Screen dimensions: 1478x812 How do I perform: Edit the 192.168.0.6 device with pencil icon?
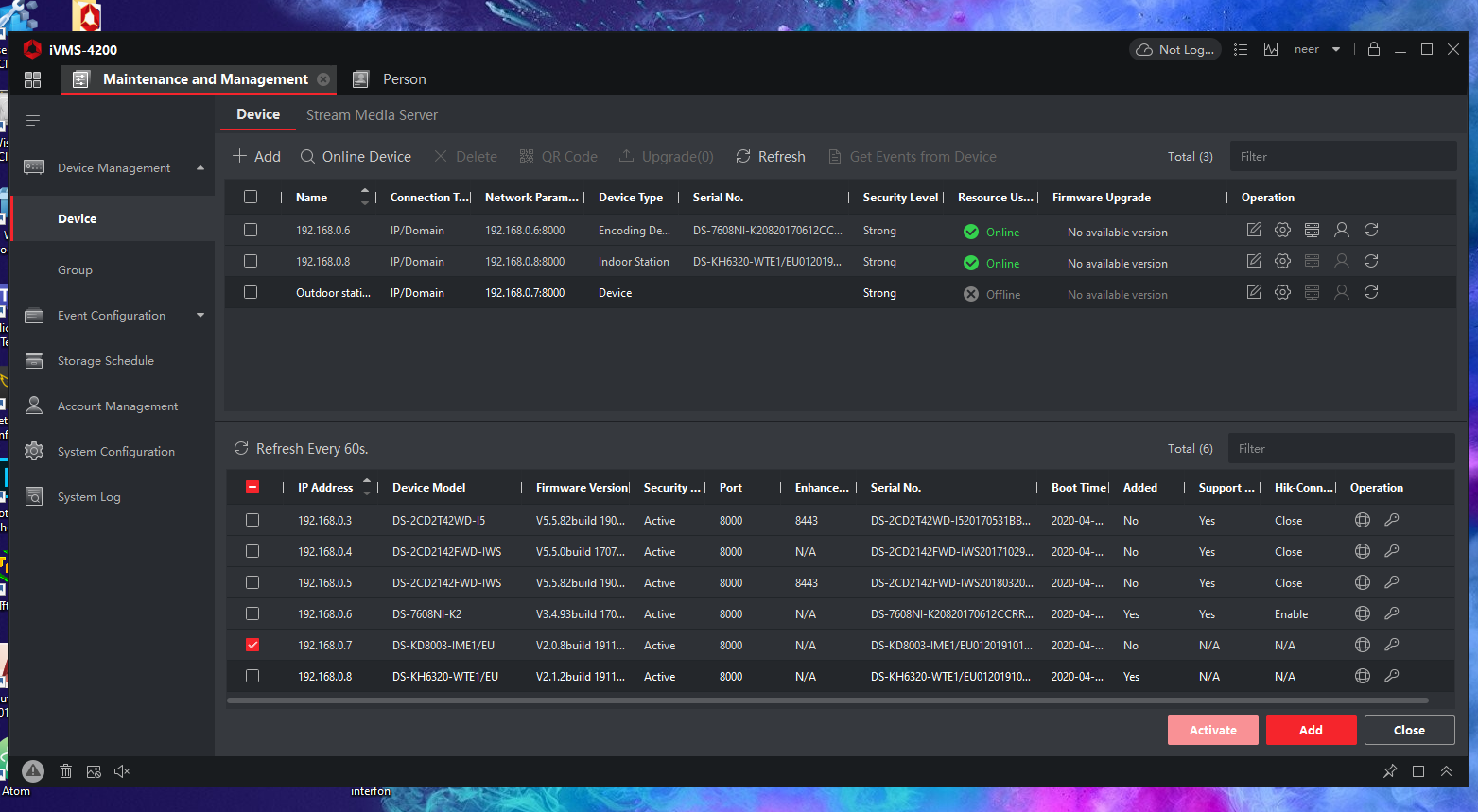click(x=1253, y=229)
